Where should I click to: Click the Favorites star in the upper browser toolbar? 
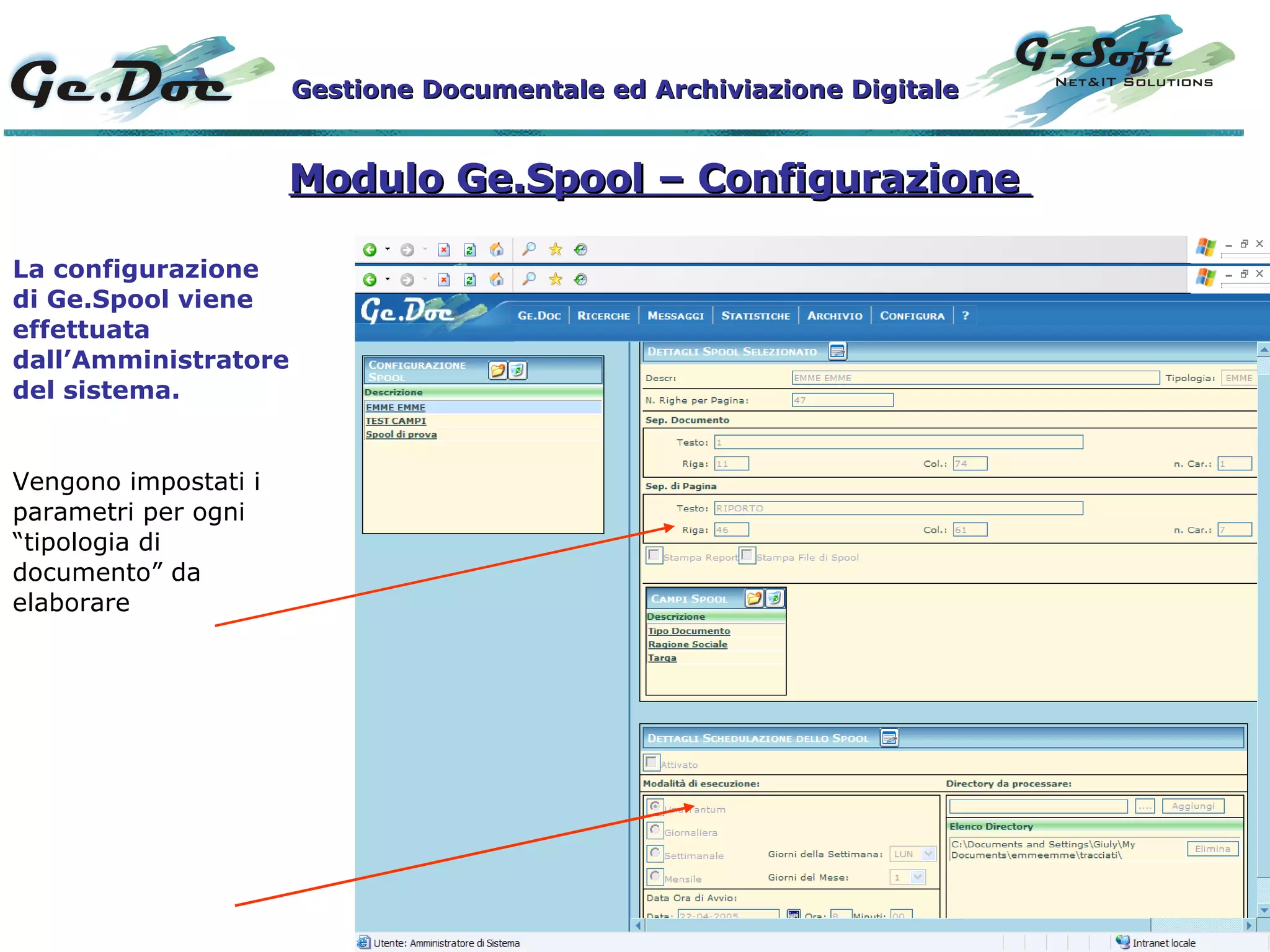tap(556, 249)
